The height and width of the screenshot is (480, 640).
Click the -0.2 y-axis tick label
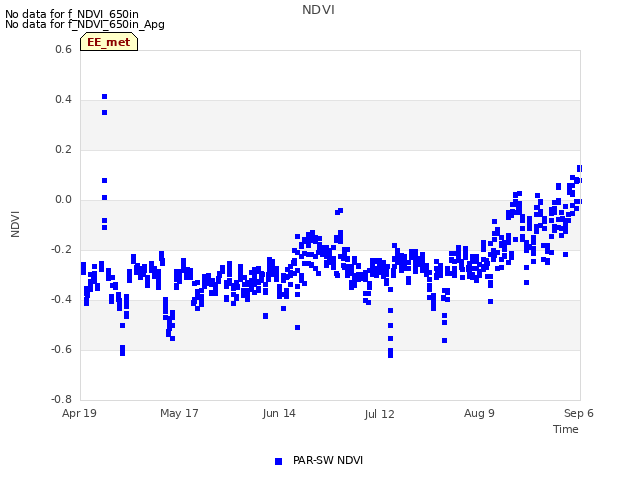pyautogui.click(x=61, y=249)
